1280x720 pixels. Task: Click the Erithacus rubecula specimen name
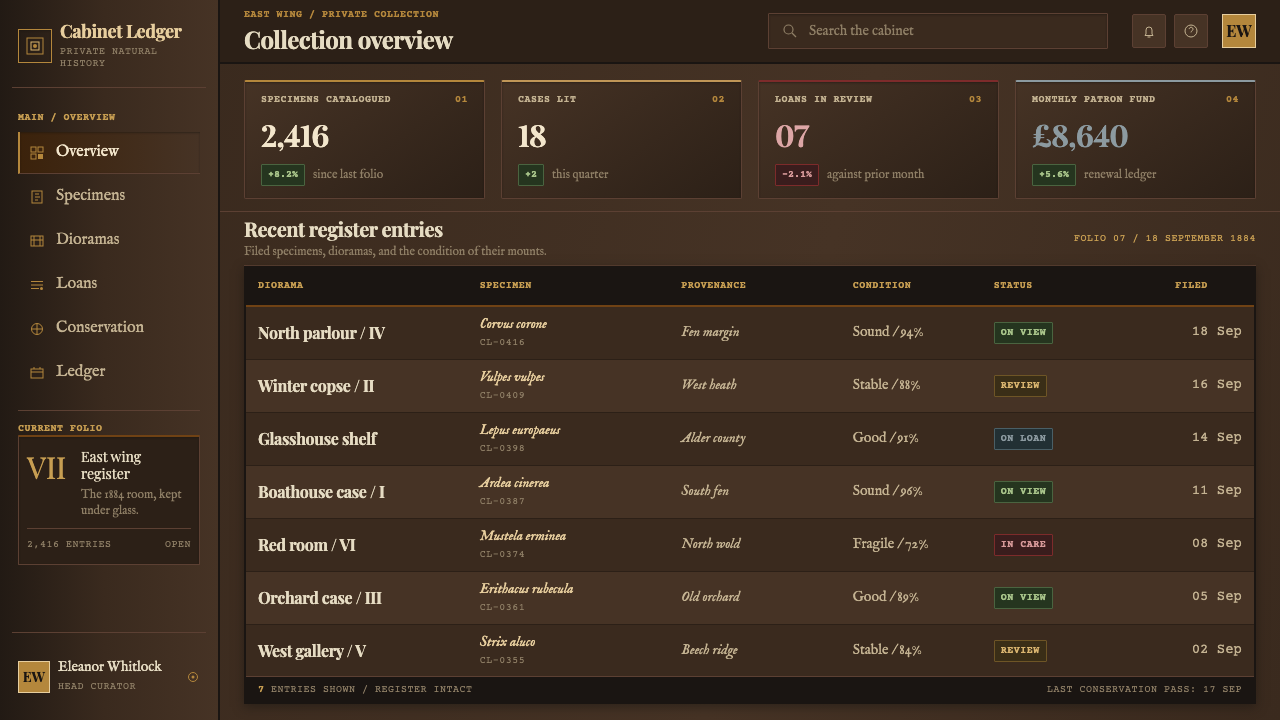tap(526, 589)
